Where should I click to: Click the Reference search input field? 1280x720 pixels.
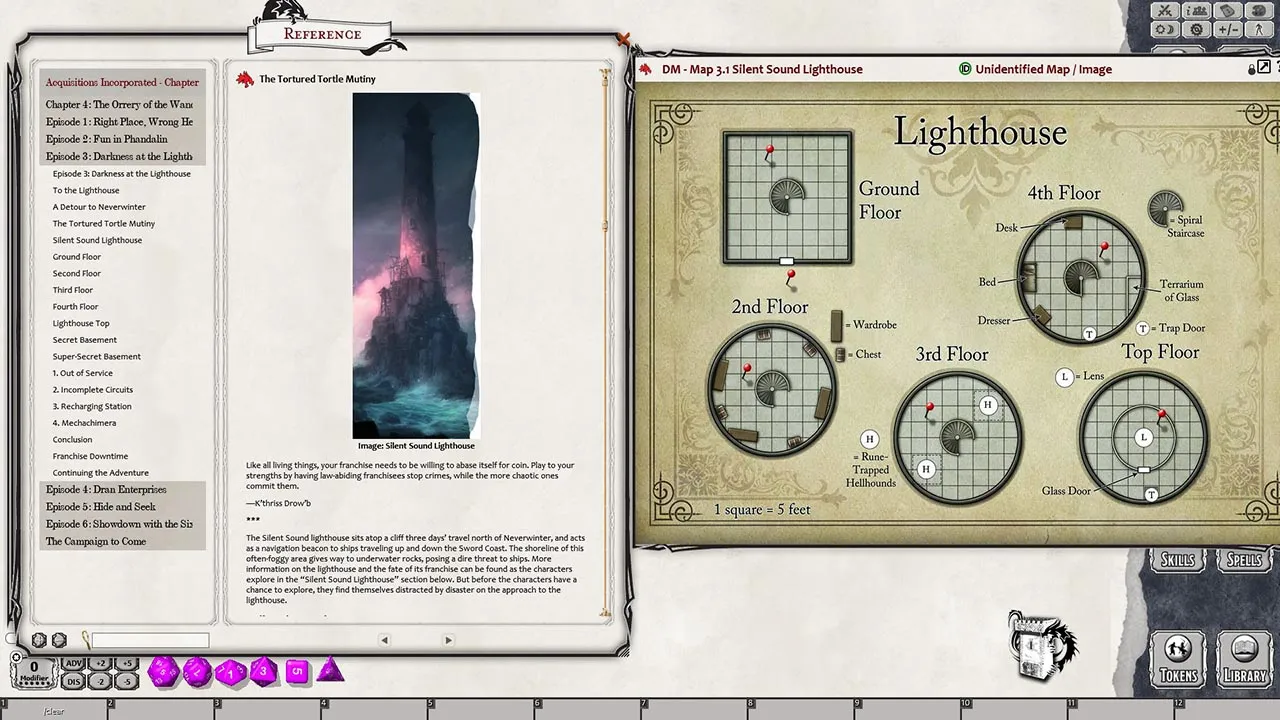(x=150, y=640)
